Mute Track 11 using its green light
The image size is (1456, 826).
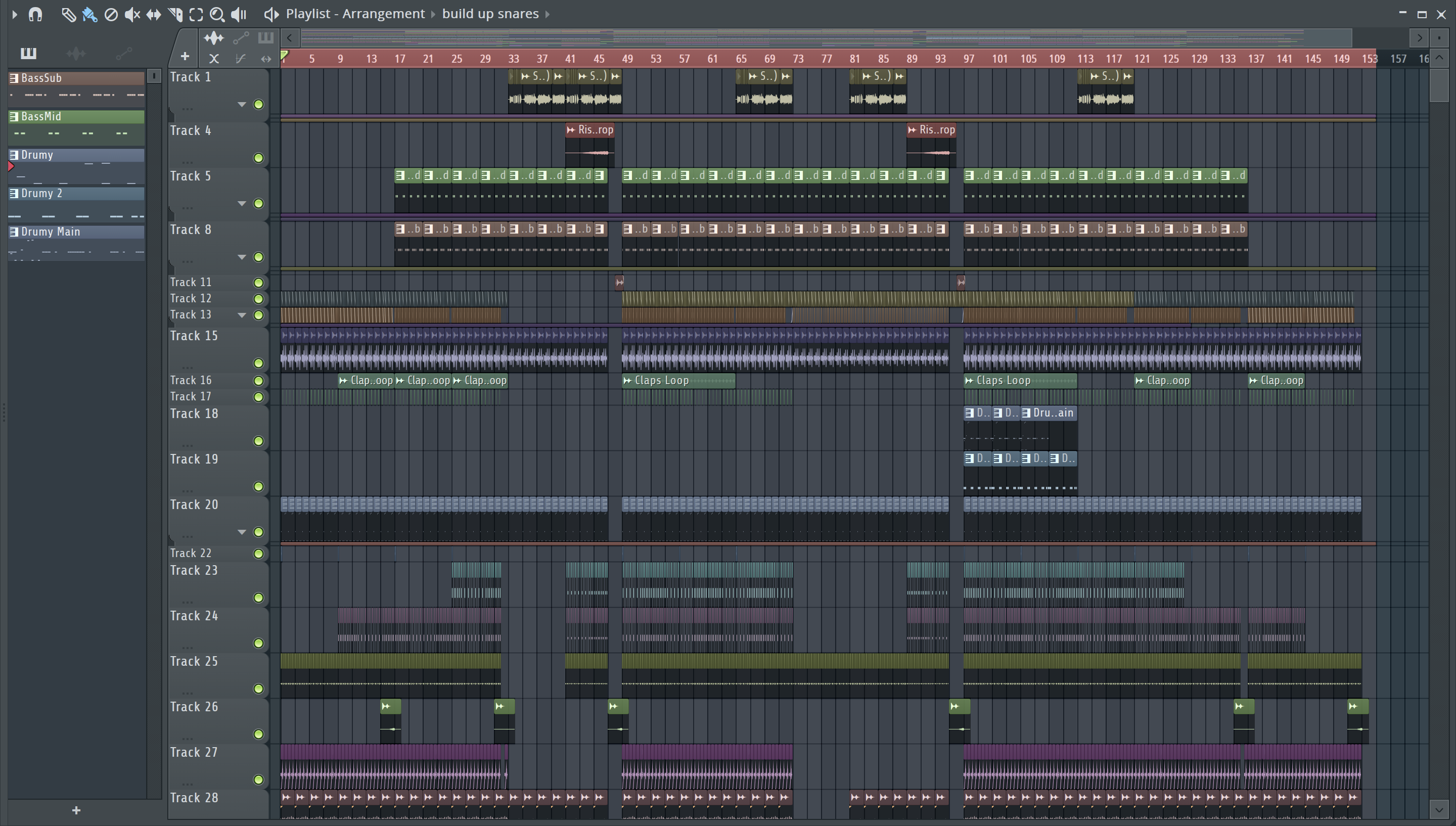(258, 283)
